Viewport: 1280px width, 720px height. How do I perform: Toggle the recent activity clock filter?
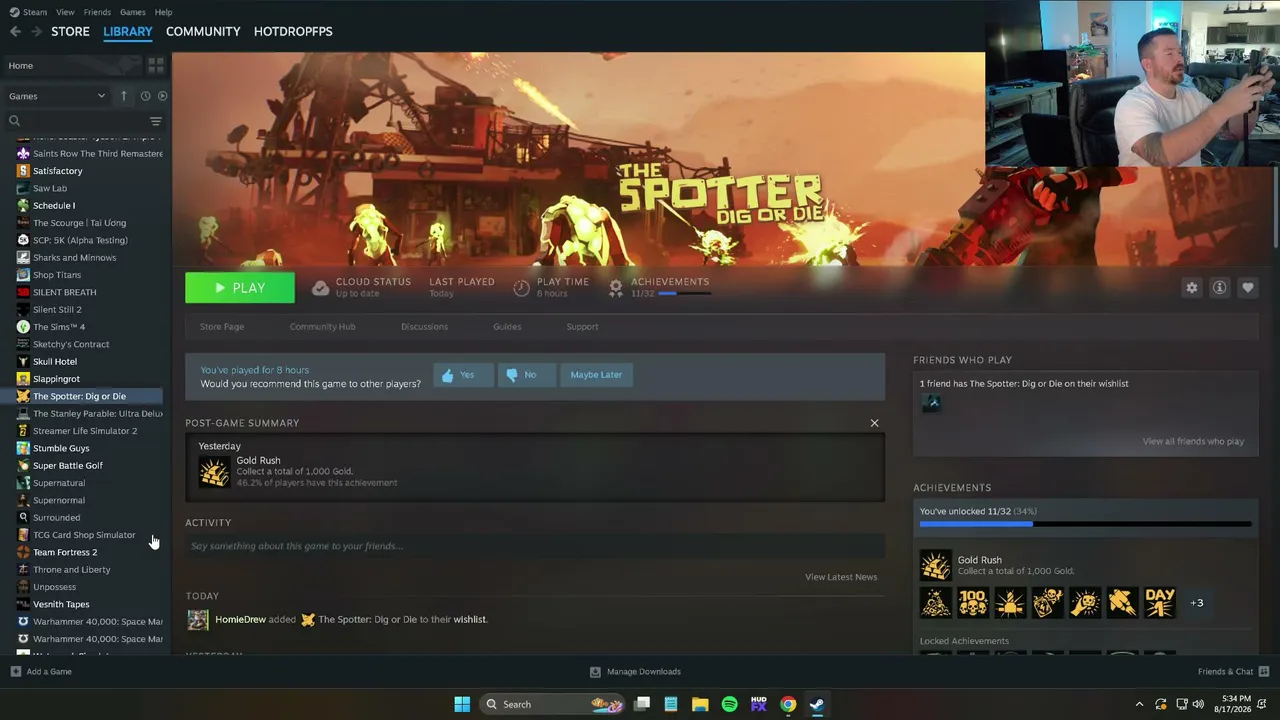click(145, 96)
